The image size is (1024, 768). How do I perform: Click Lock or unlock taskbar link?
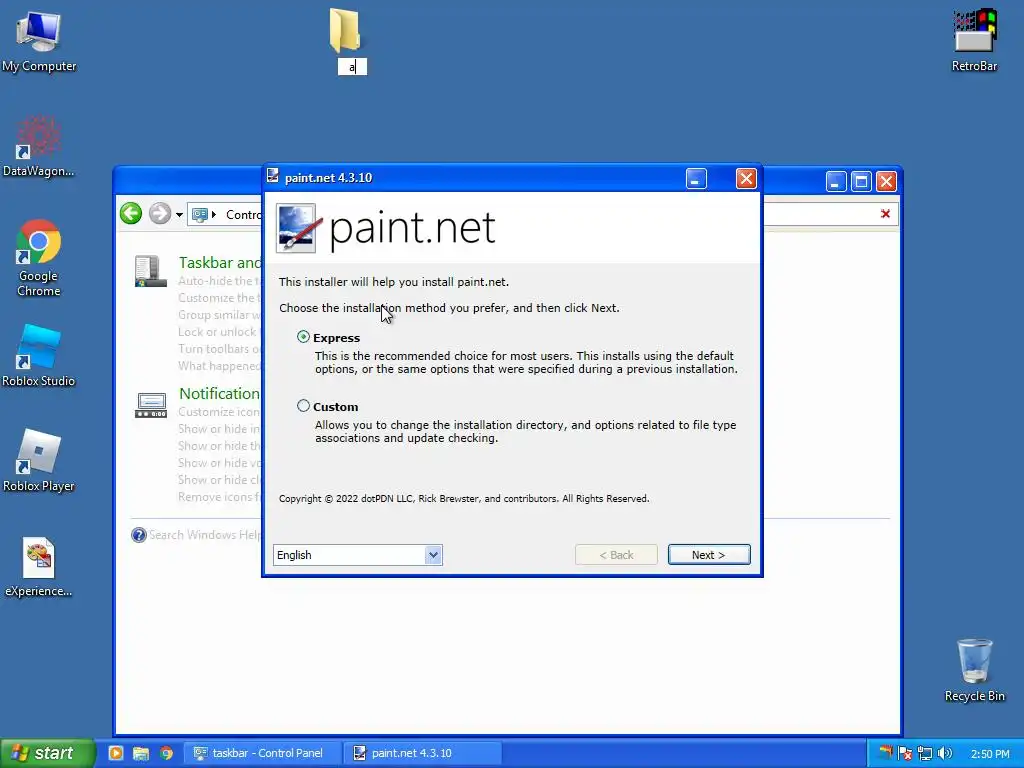pos(219,332)
